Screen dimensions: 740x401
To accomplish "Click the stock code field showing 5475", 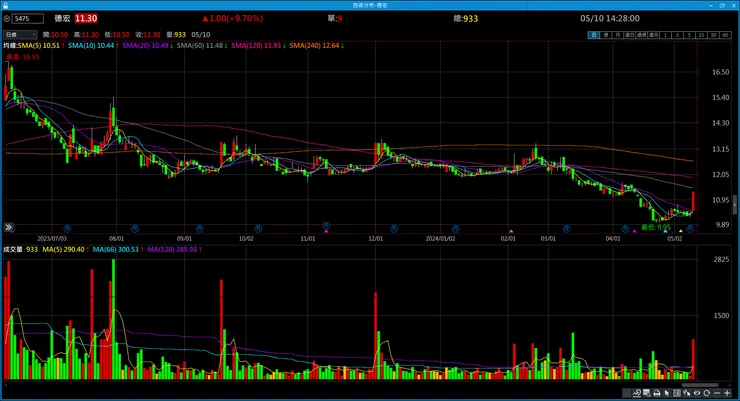I will [28, 18].
